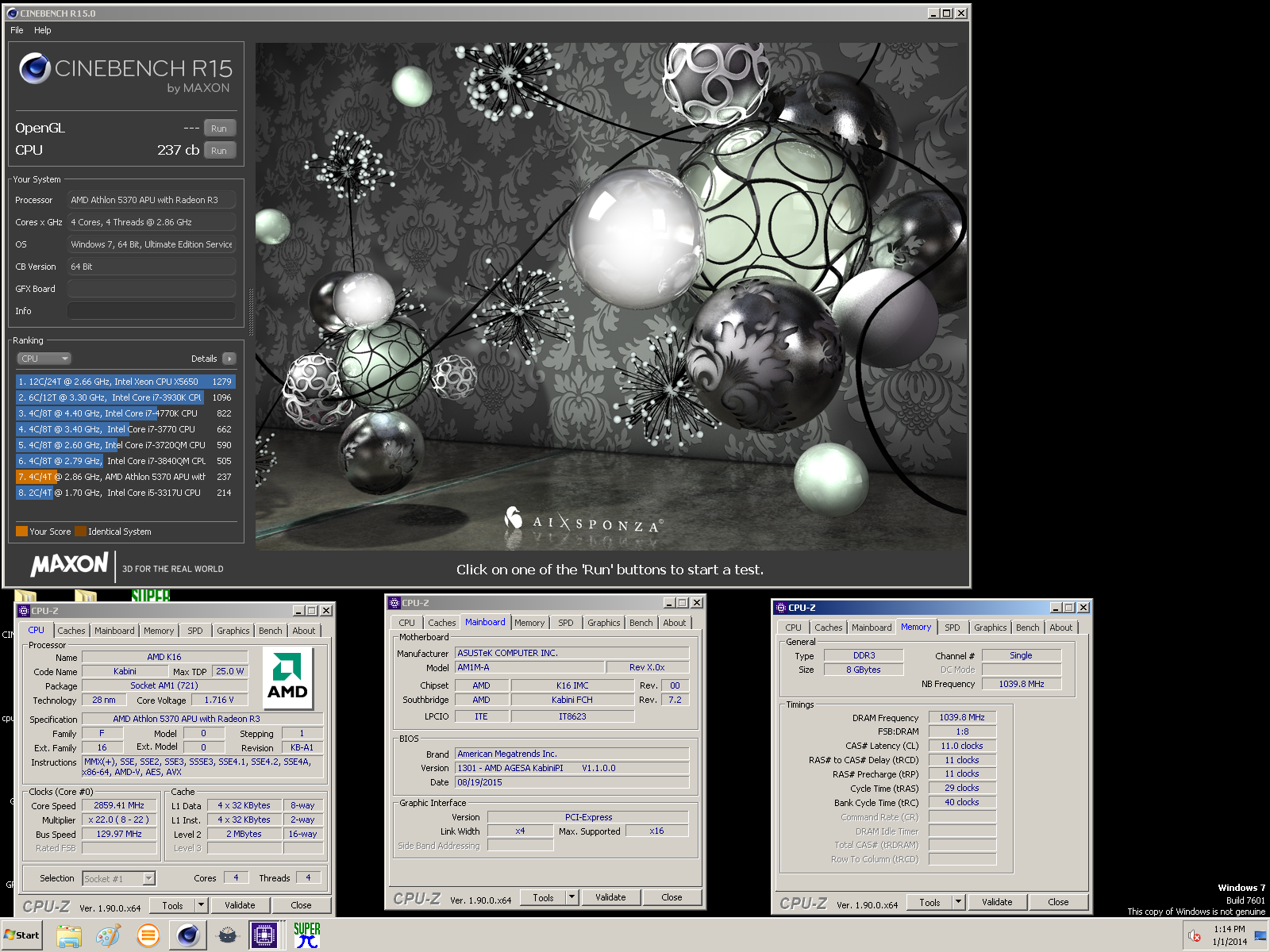1270x952 pixels.
Task: Click Validate in CPU-Z CPU window
Action: click(240, 905)
